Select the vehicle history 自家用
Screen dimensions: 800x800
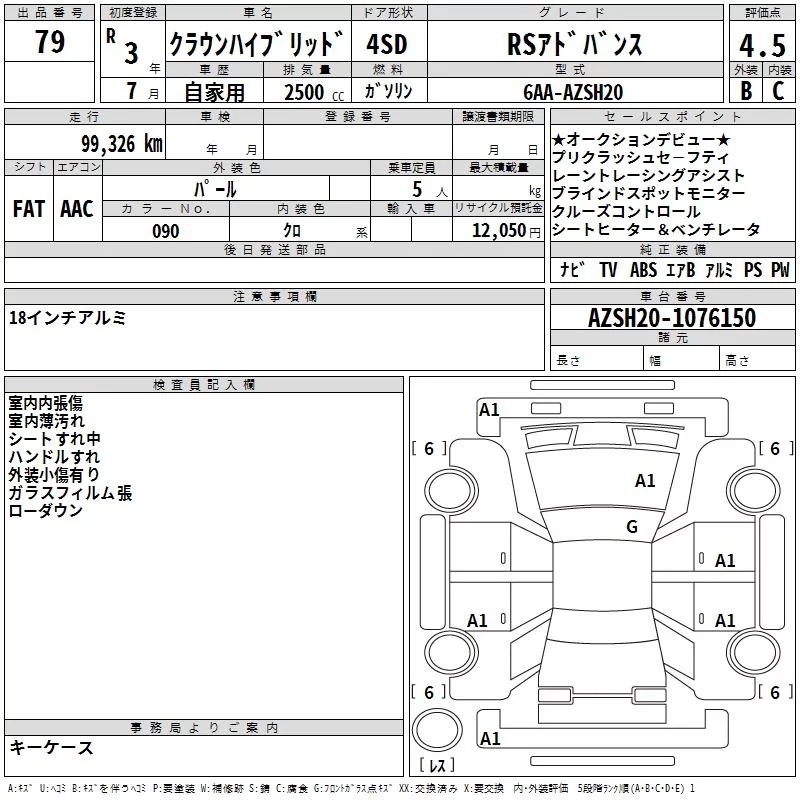[214, 92]
